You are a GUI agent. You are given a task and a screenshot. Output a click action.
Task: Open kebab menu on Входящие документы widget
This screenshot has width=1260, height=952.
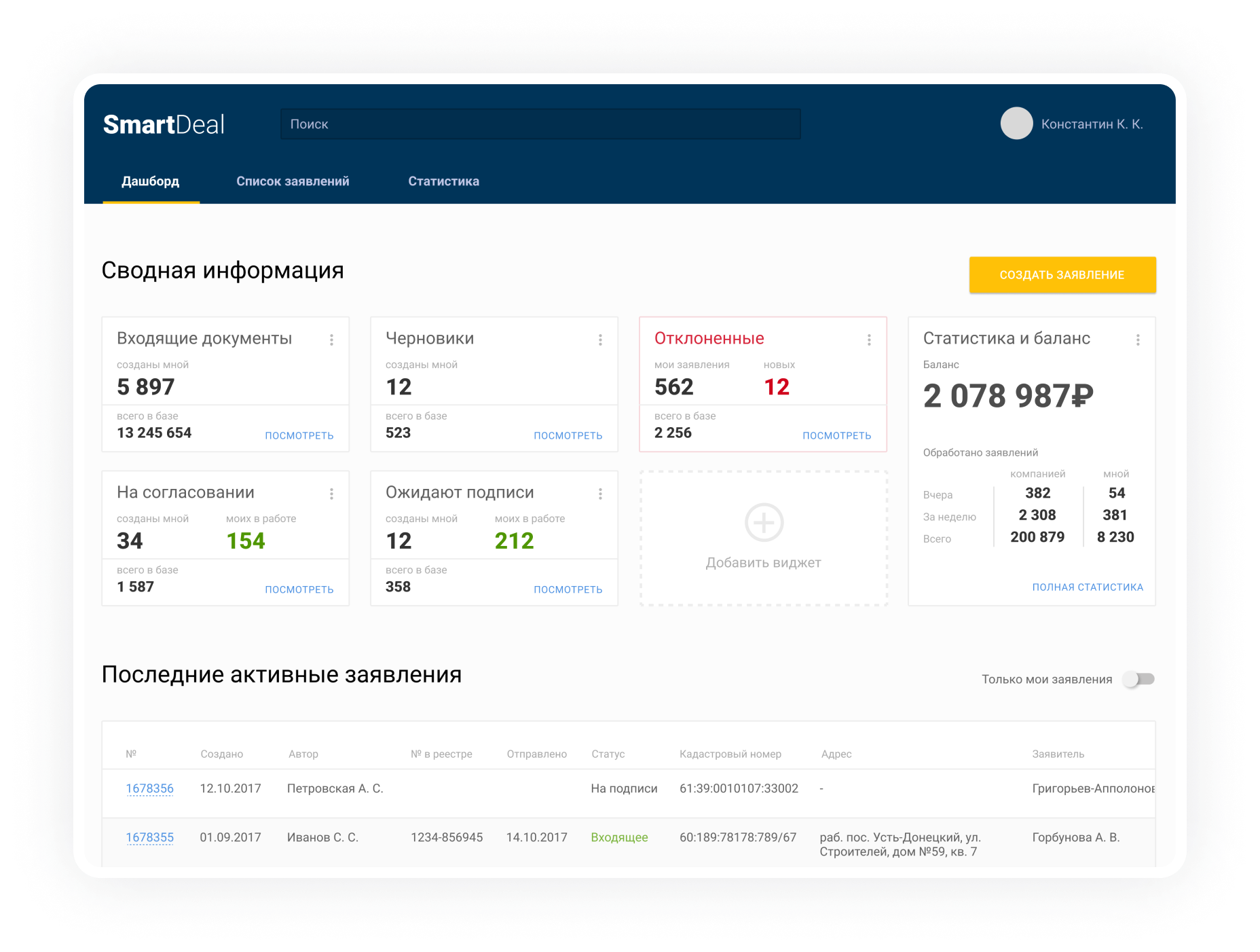click(x=331, y=340)
